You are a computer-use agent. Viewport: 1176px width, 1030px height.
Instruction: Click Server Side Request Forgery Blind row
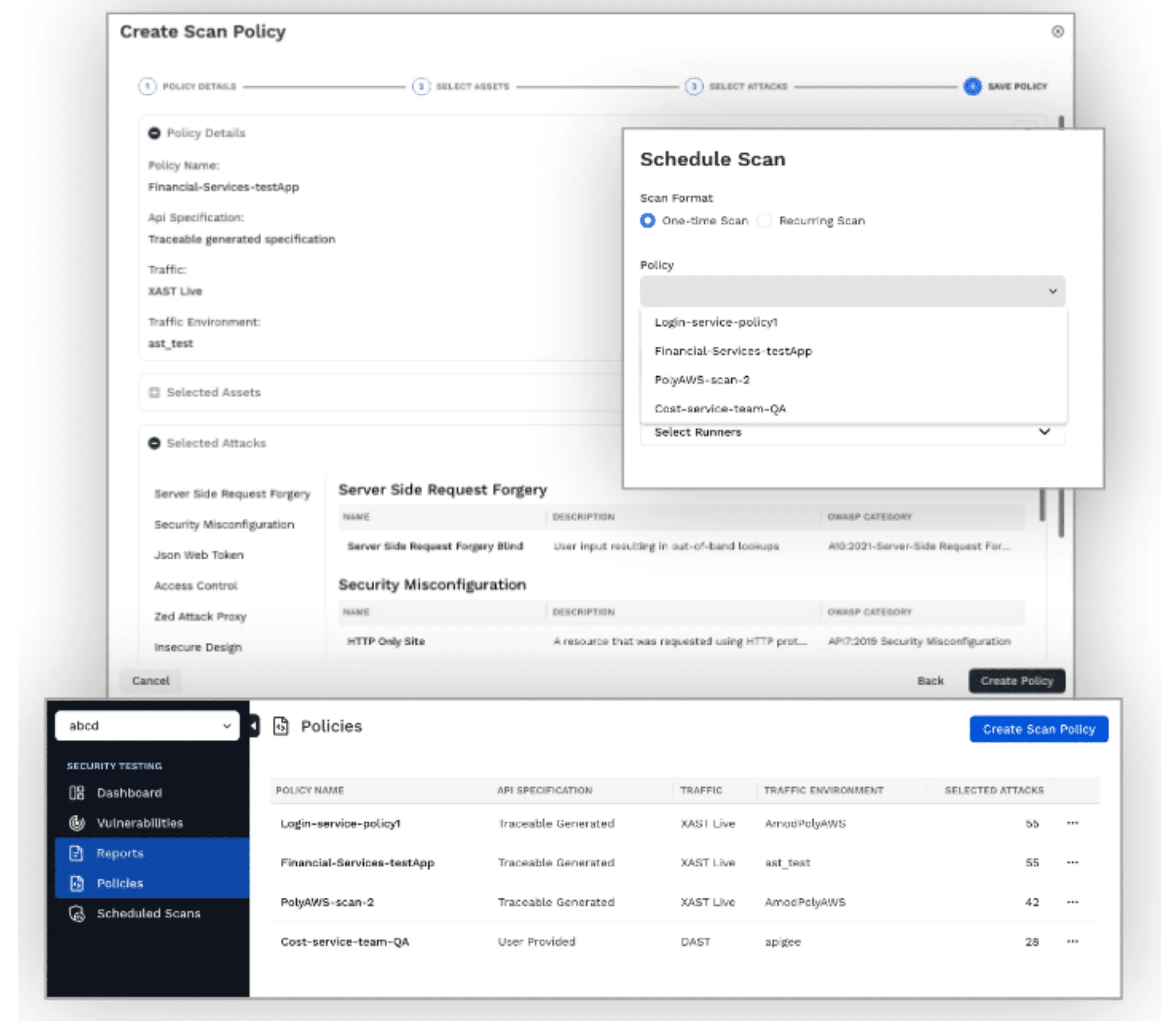pos(681,546)
